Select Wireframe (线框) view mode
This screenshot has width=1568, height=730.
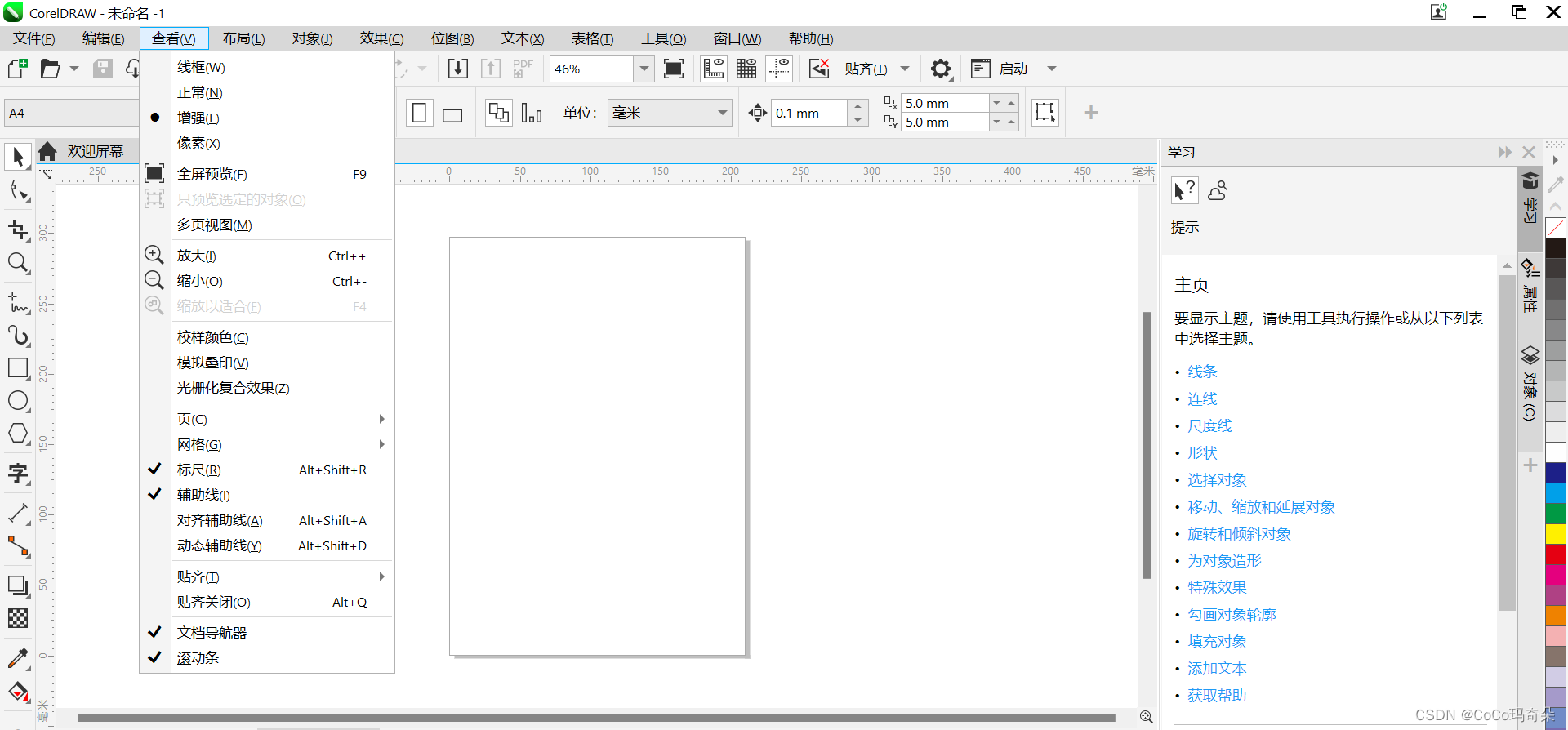coord(267,67)
